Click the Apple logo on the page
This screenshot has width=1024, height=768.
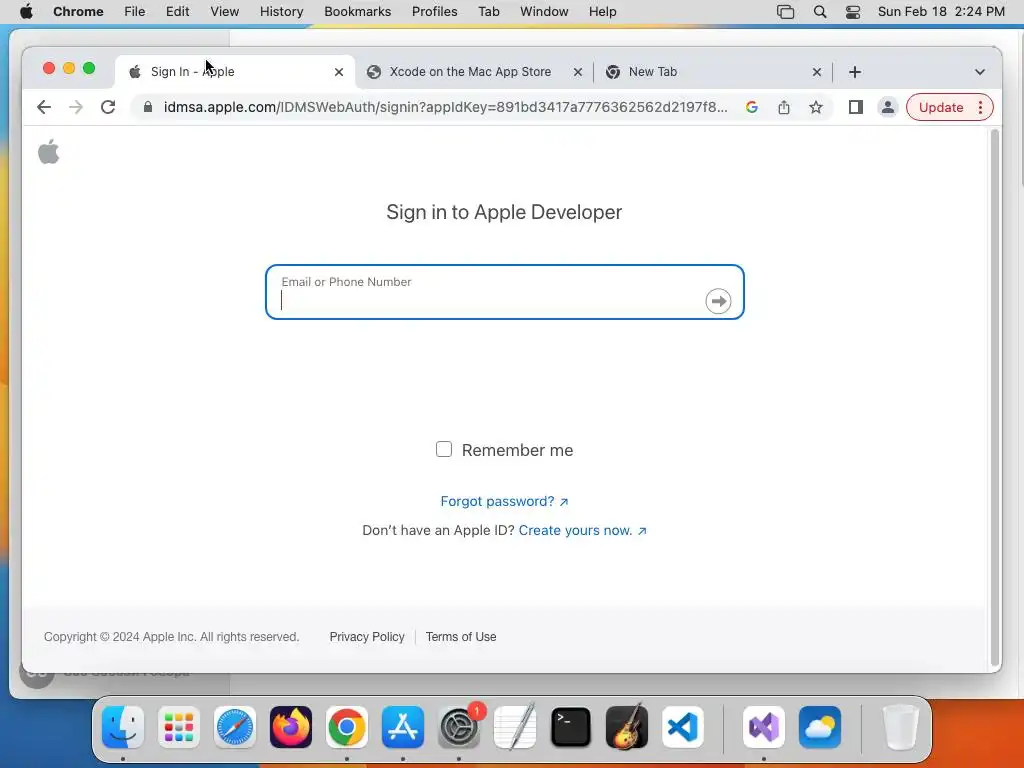48,152
